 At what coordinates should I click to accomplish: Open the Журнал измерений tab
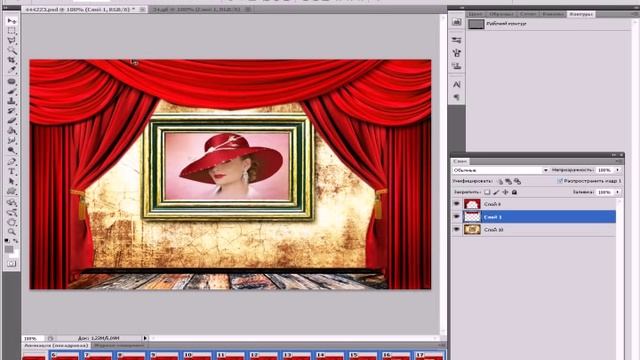[119, 345]
